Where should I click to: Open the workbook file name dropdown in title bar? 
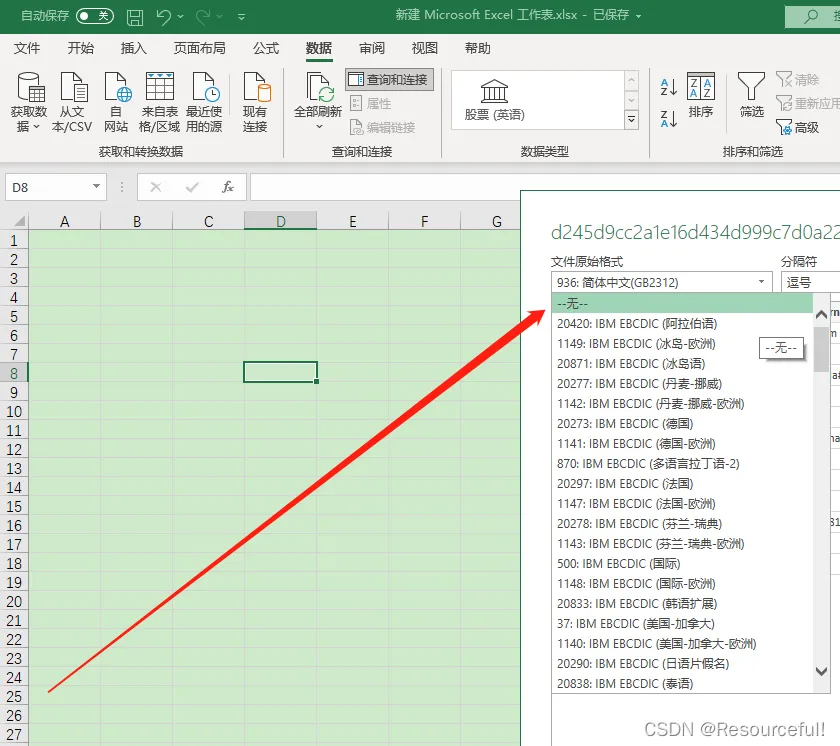pos(638,16)
